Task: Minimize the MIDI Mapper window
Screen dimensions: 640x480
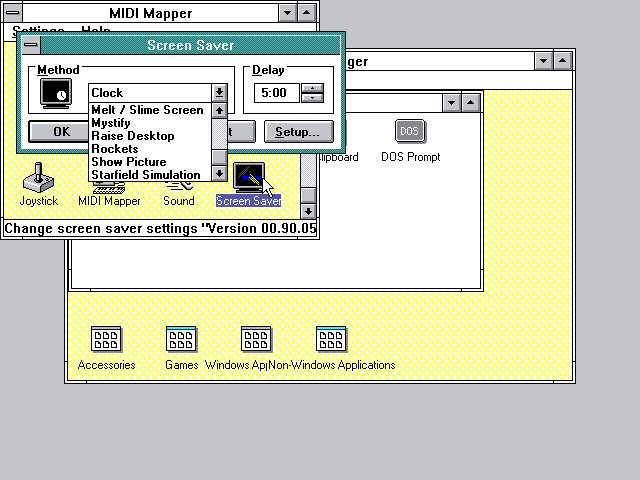Action: (x=287, y=13)
